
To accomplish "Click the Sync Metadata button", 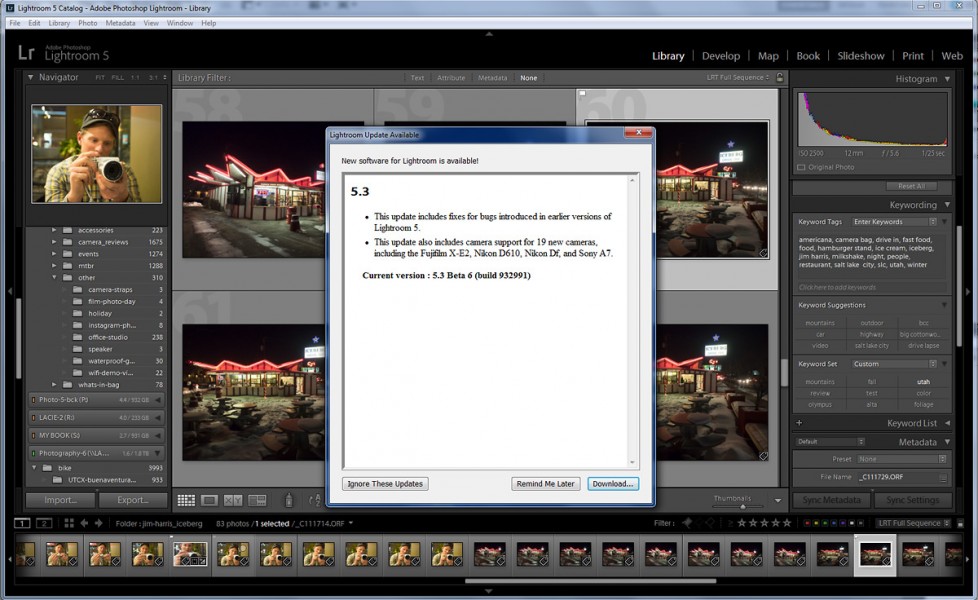I will coord(831,500).
